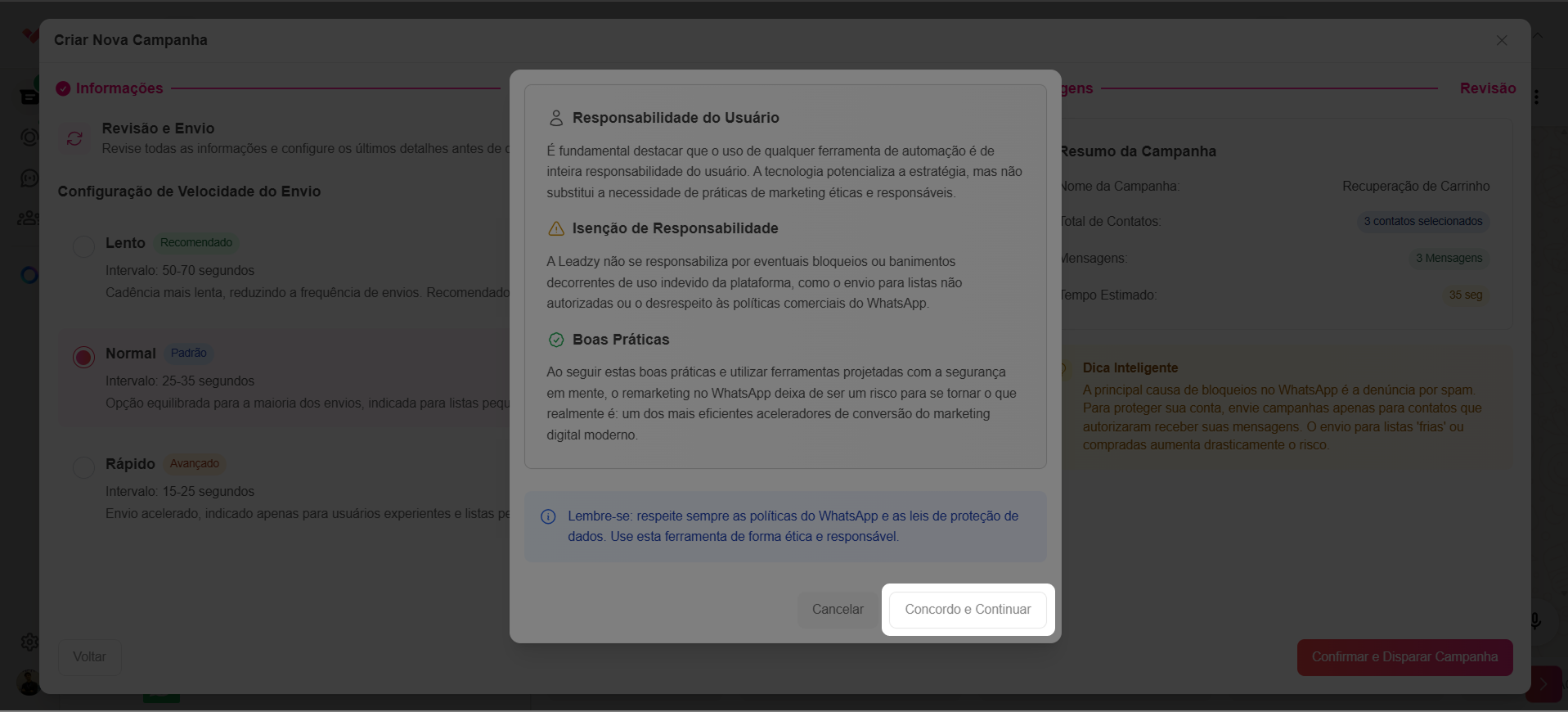Click the 3 contatos selecionados badge

1422,222
